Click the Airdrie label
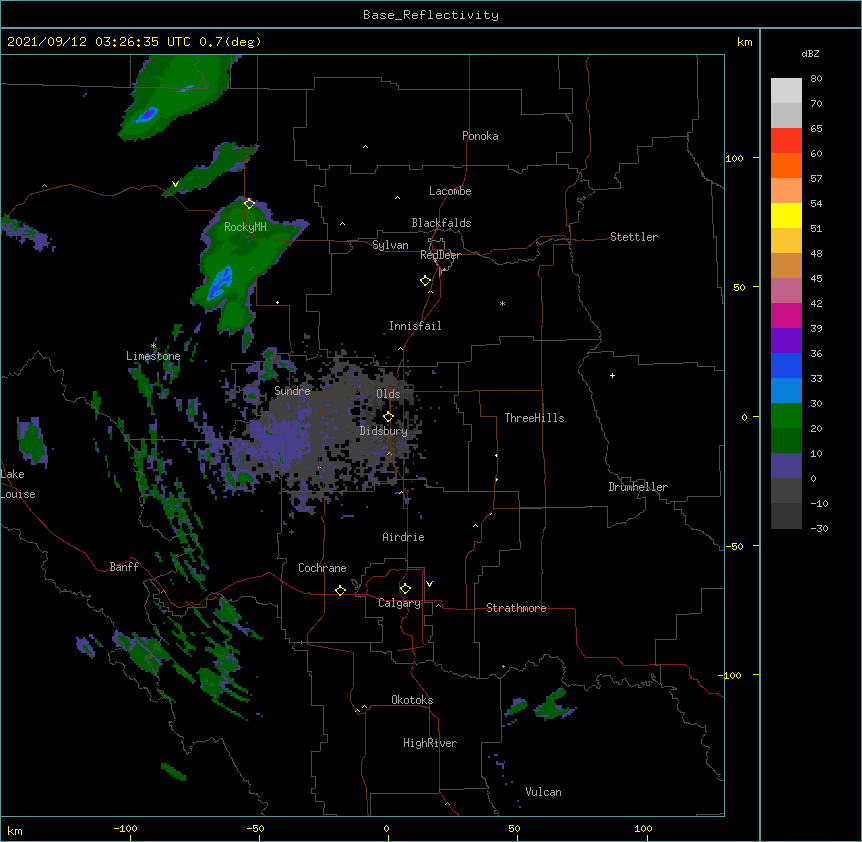This screenshot has width=862, height=842. [x=403, y=537]
